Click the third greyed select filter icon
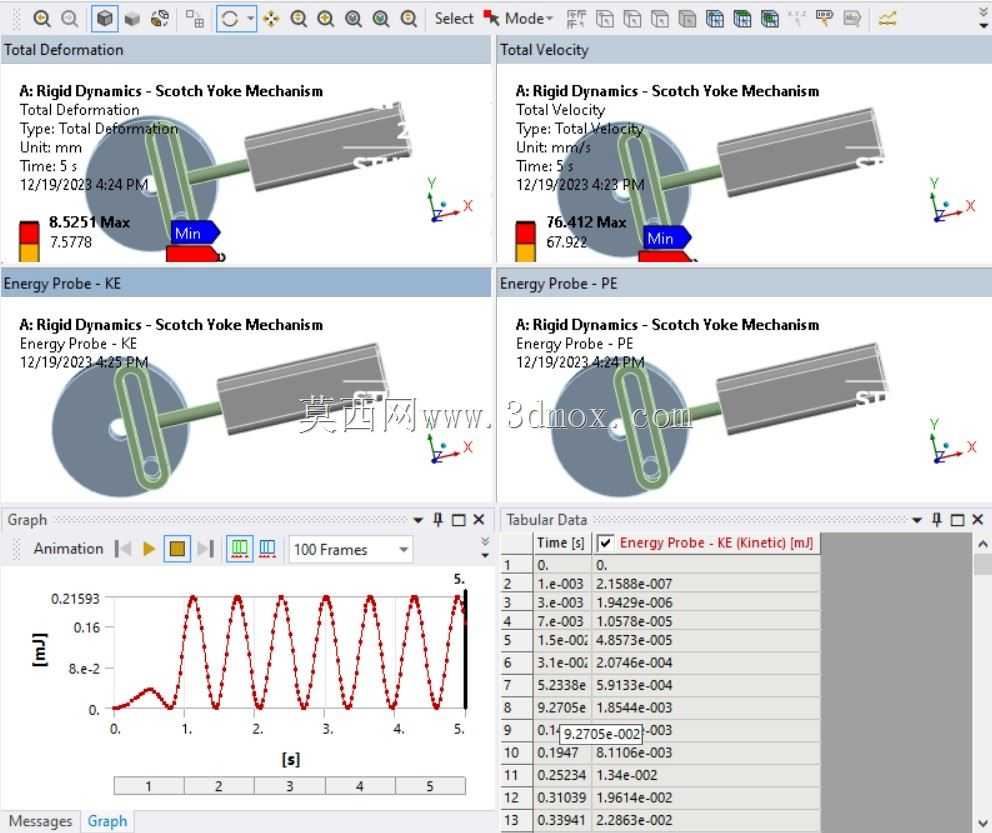Image resolution: width=992 pixels, height=833 pixels. click(x=659, y=19)
